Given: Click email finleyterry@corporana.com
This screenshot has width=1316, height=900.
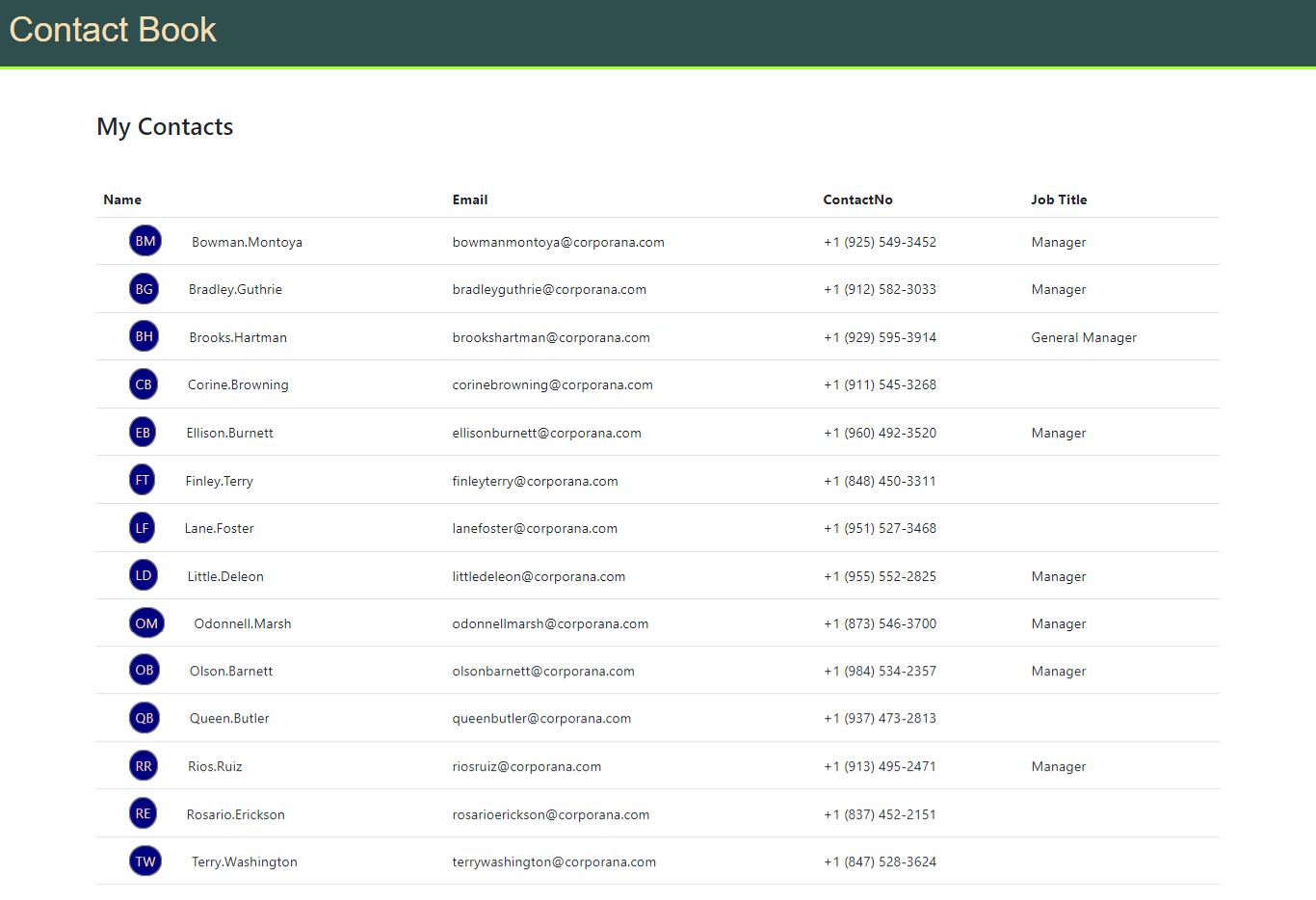Looking at the screenshot, I should pos(535,481).
